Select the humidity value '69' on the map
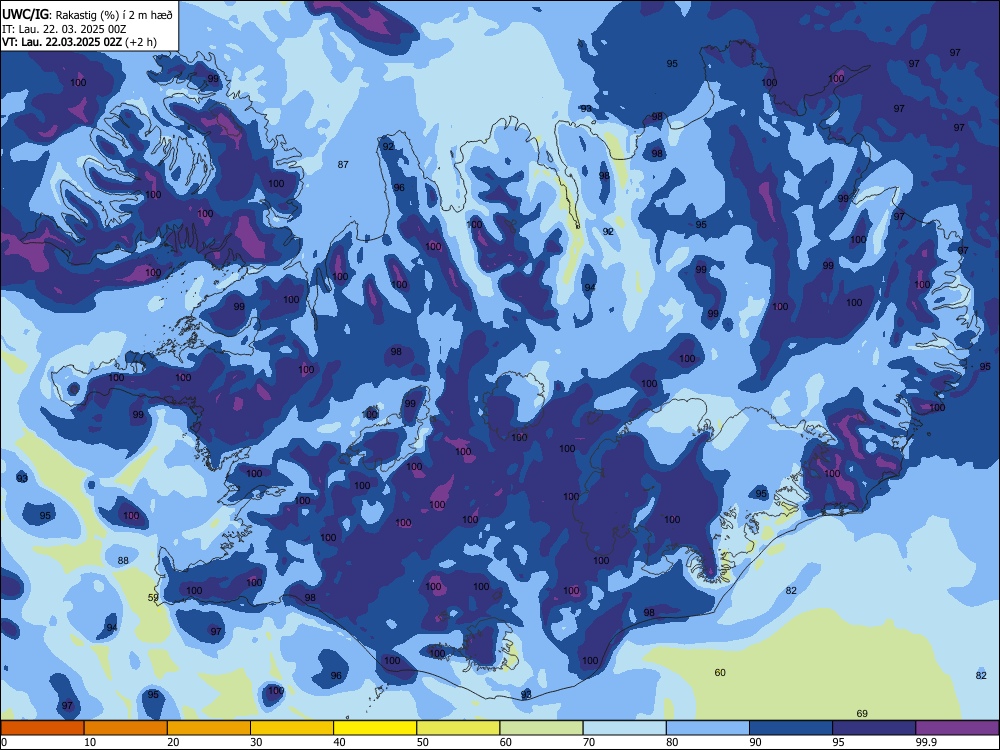 [862, 714]
